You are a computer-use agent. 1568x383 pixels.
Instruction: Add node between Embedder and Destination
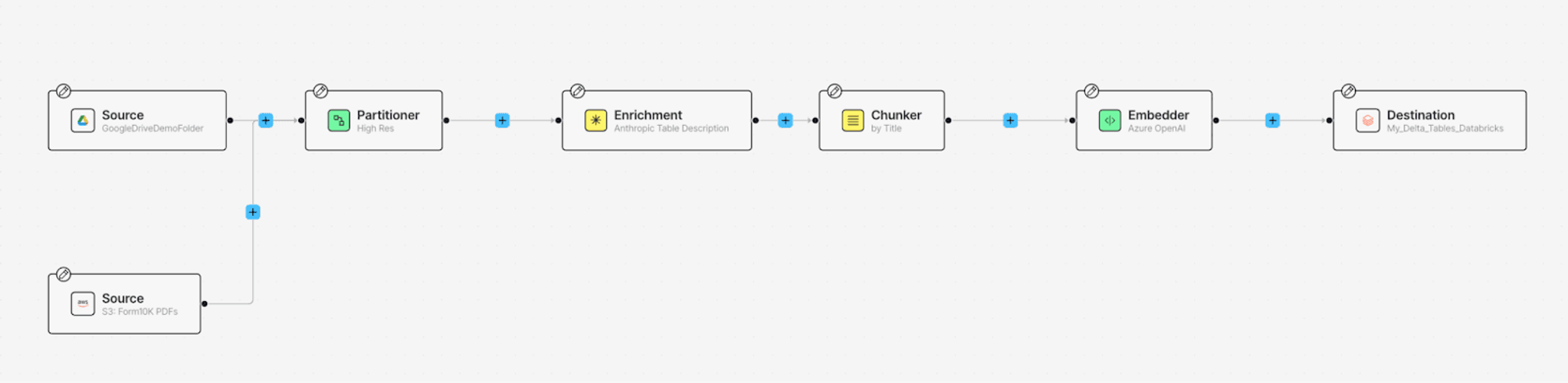coord(1272,120)
